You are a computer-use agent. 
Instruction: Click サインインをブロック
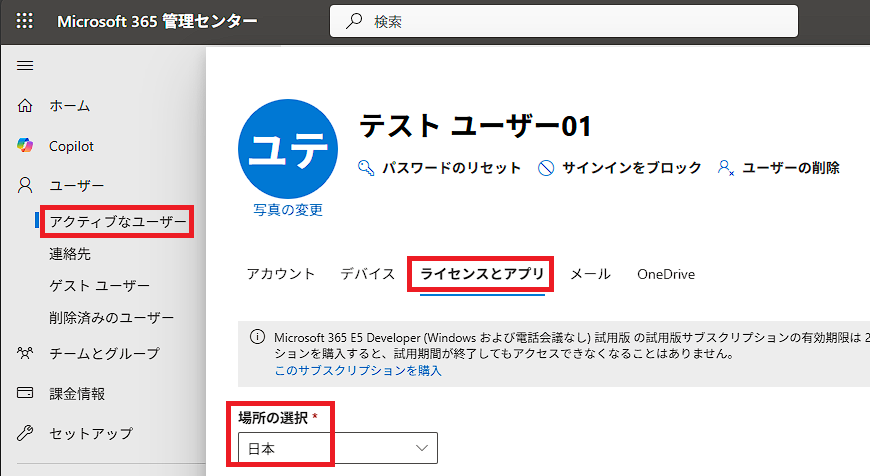[632, 168]
